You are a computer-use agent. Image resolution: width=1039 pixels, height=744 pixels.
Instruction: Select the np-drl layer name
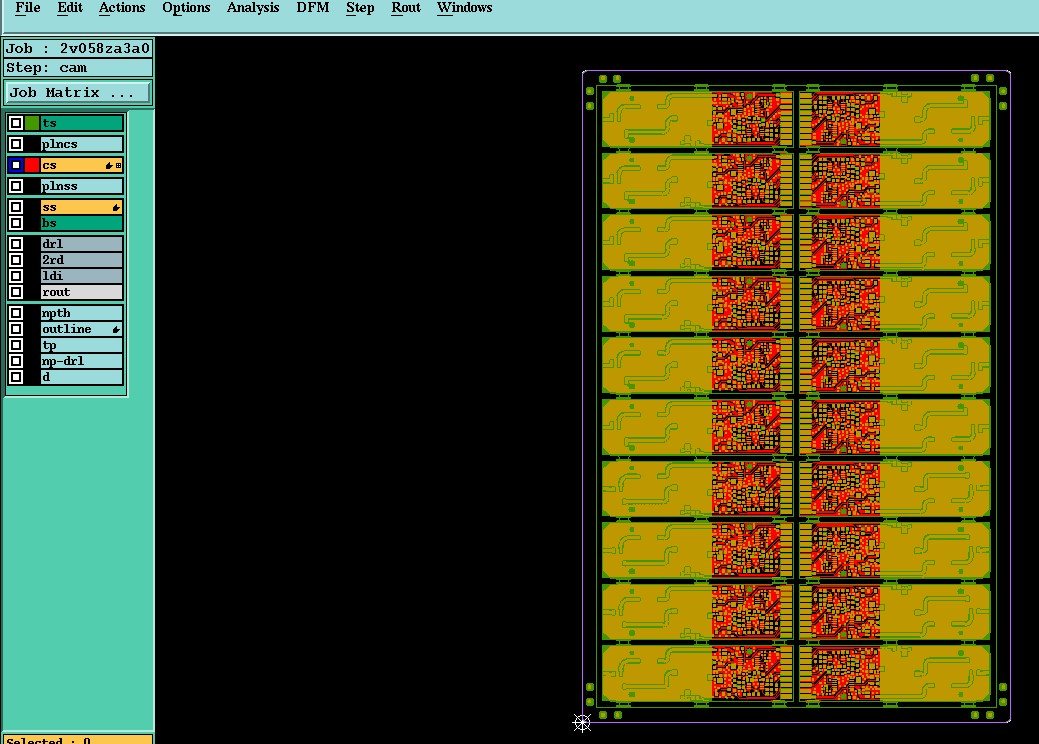point(82,361)
